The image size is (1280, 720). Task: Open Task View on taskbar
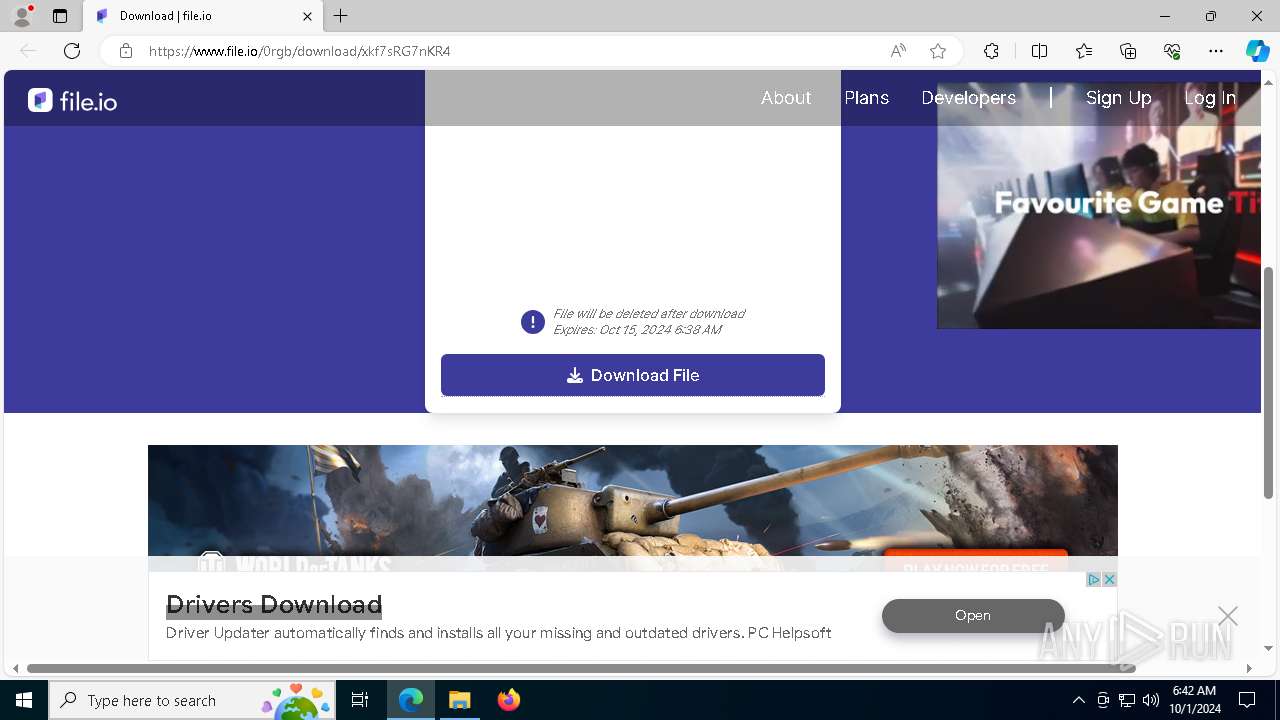pyautogui.click(x=360, y=700)
